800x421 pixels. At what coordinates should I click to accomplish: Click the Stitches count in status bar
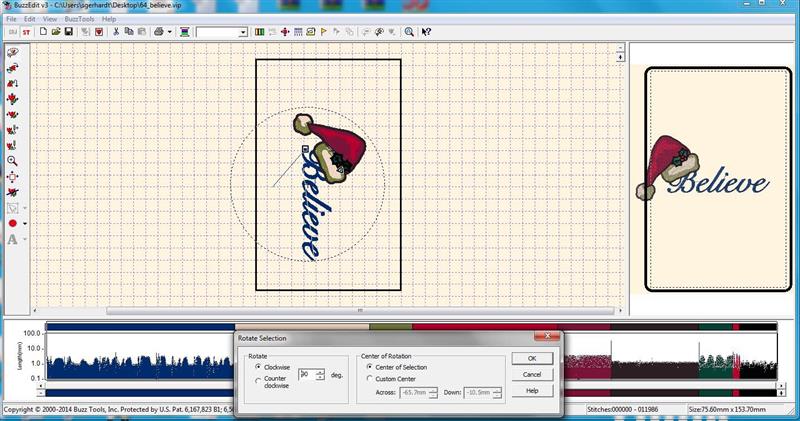click(622, 409)
